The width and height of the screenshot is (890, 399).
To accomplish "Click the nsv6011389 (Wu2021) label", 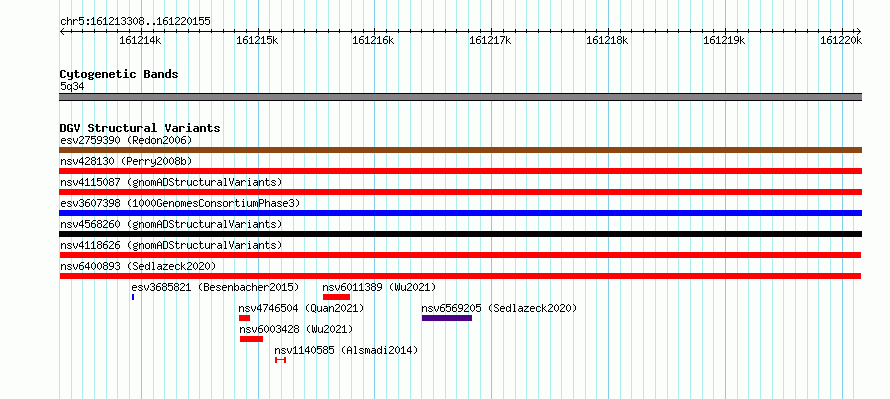I will [x=379, y=287].
